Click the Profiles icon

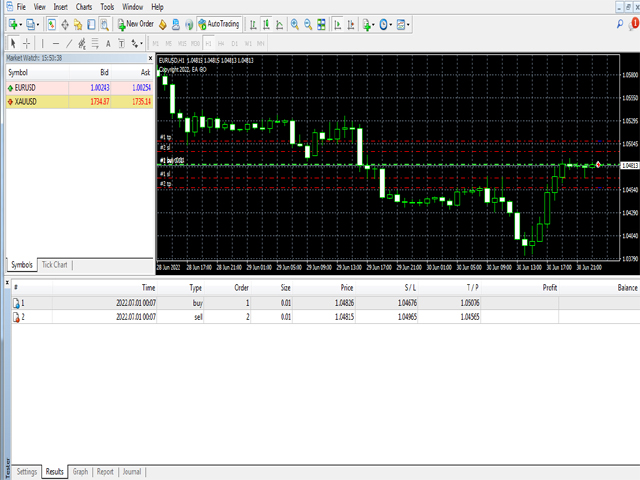click(31, 24)
